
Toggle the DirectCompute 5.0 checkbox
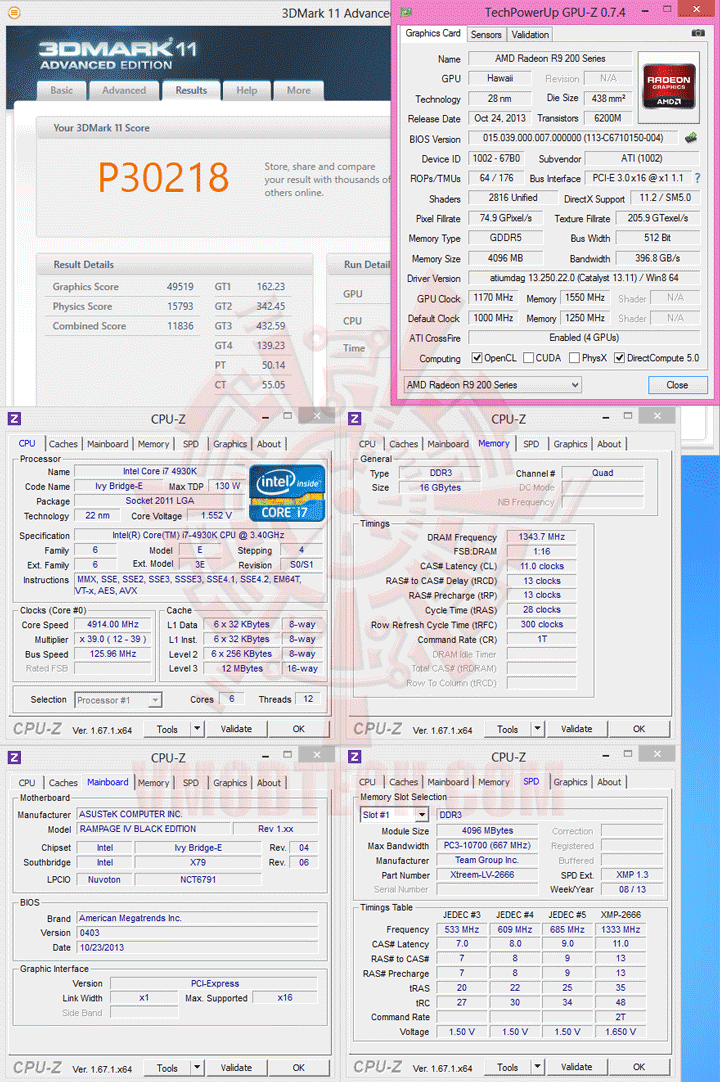[x=619, y=357]
